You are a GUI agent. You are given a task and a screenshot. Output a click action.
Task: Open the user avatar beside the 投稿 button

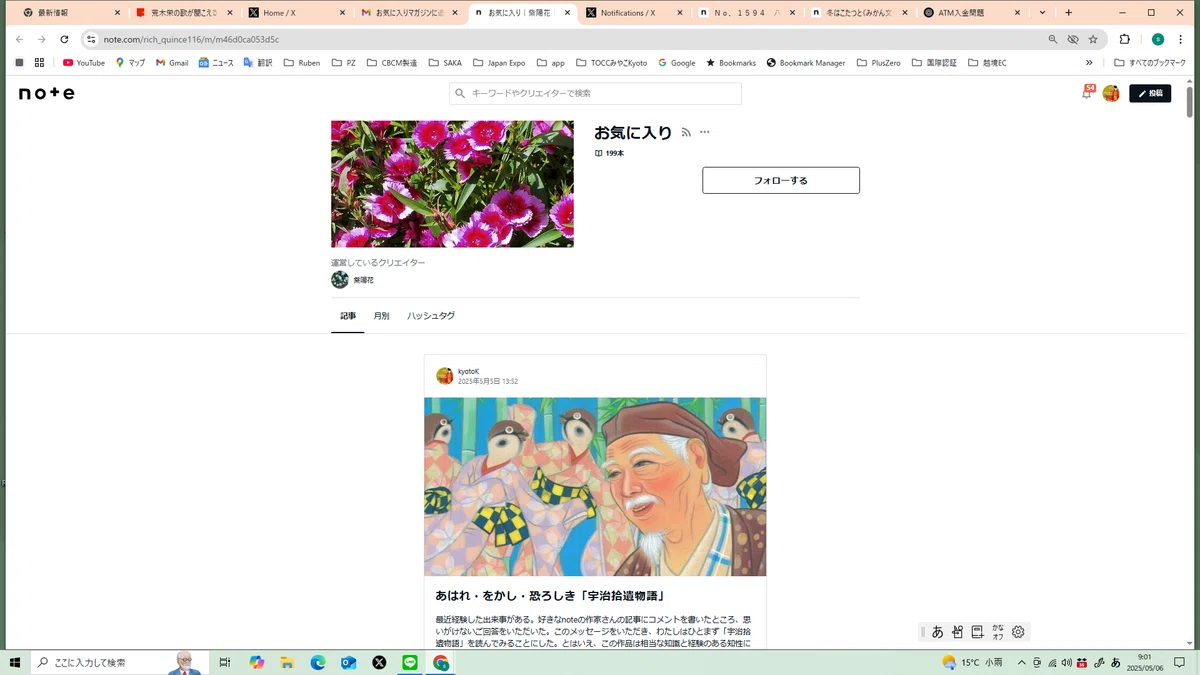pyautogui.click(x=1111, y=93)
